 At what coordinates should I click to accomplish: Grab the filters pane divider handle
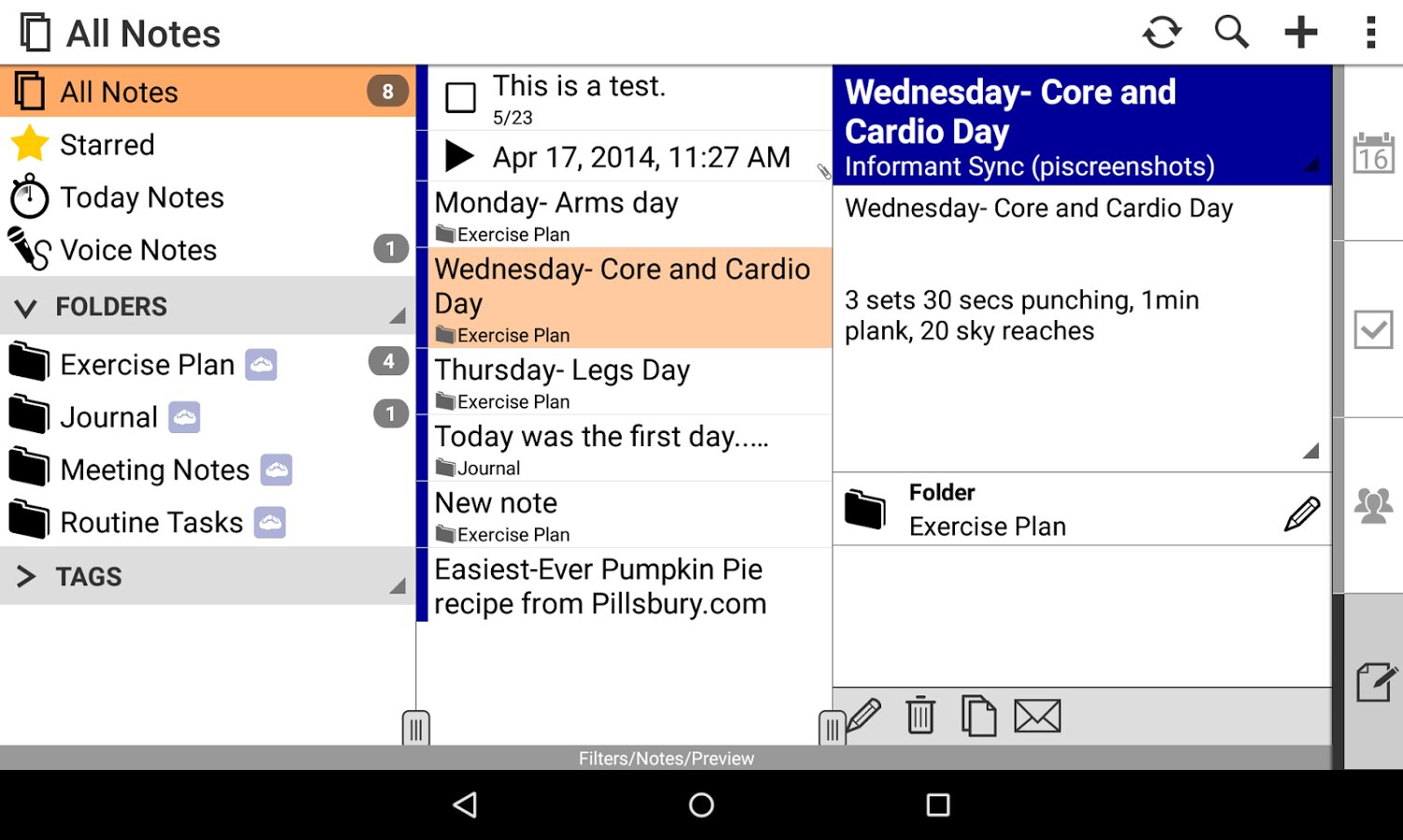coord(415,728)
